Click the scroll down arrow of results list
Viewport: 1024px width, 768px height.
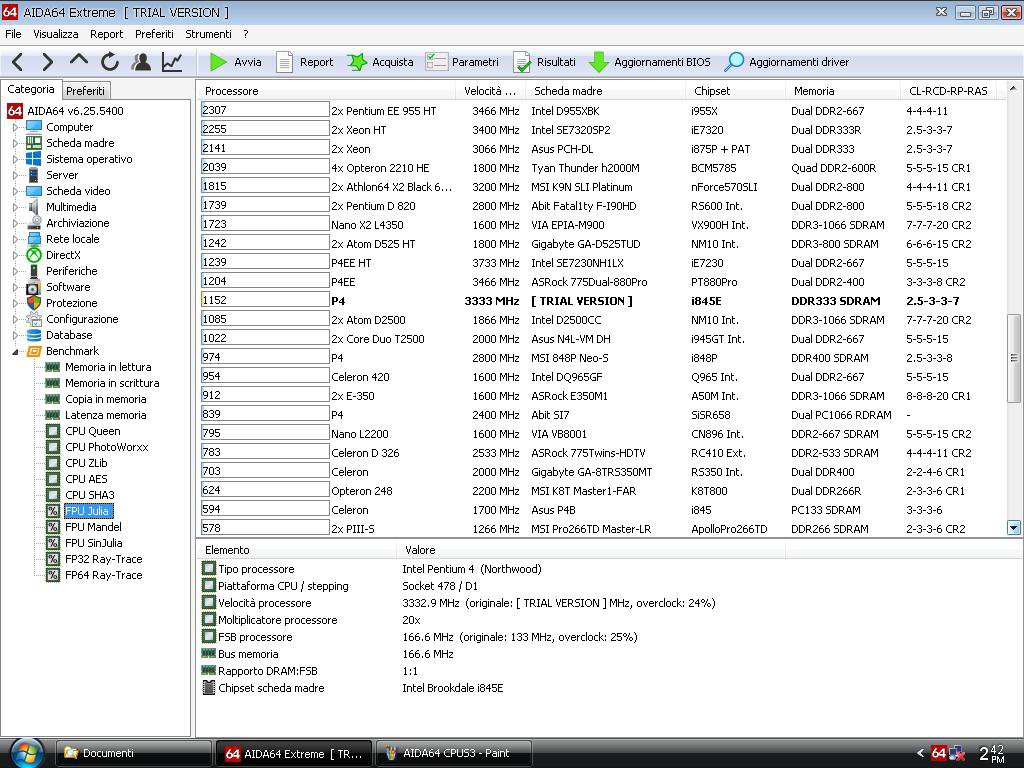(1014, 528)
